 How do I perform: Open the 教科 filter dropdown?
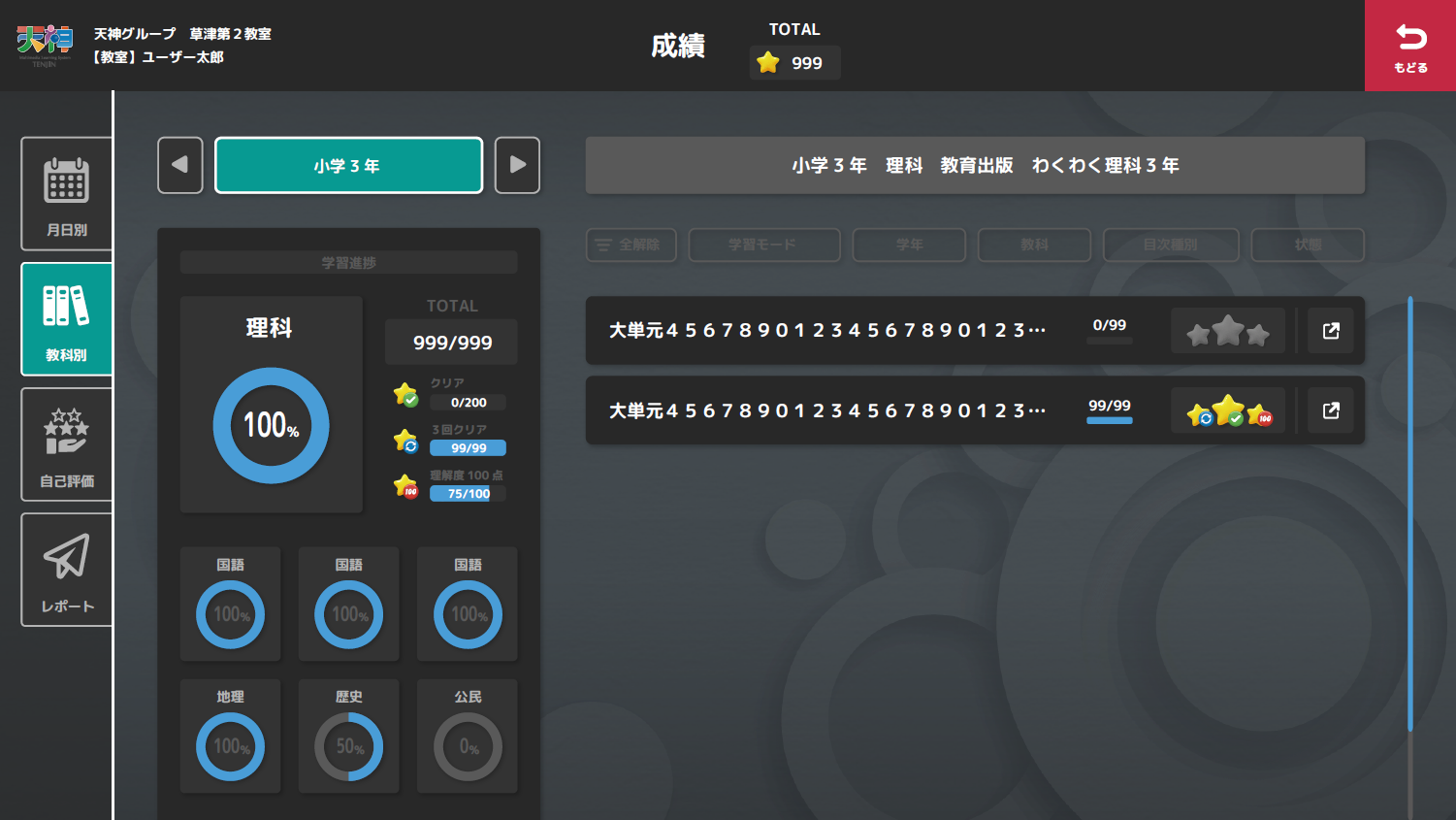tap(1034, 245)
